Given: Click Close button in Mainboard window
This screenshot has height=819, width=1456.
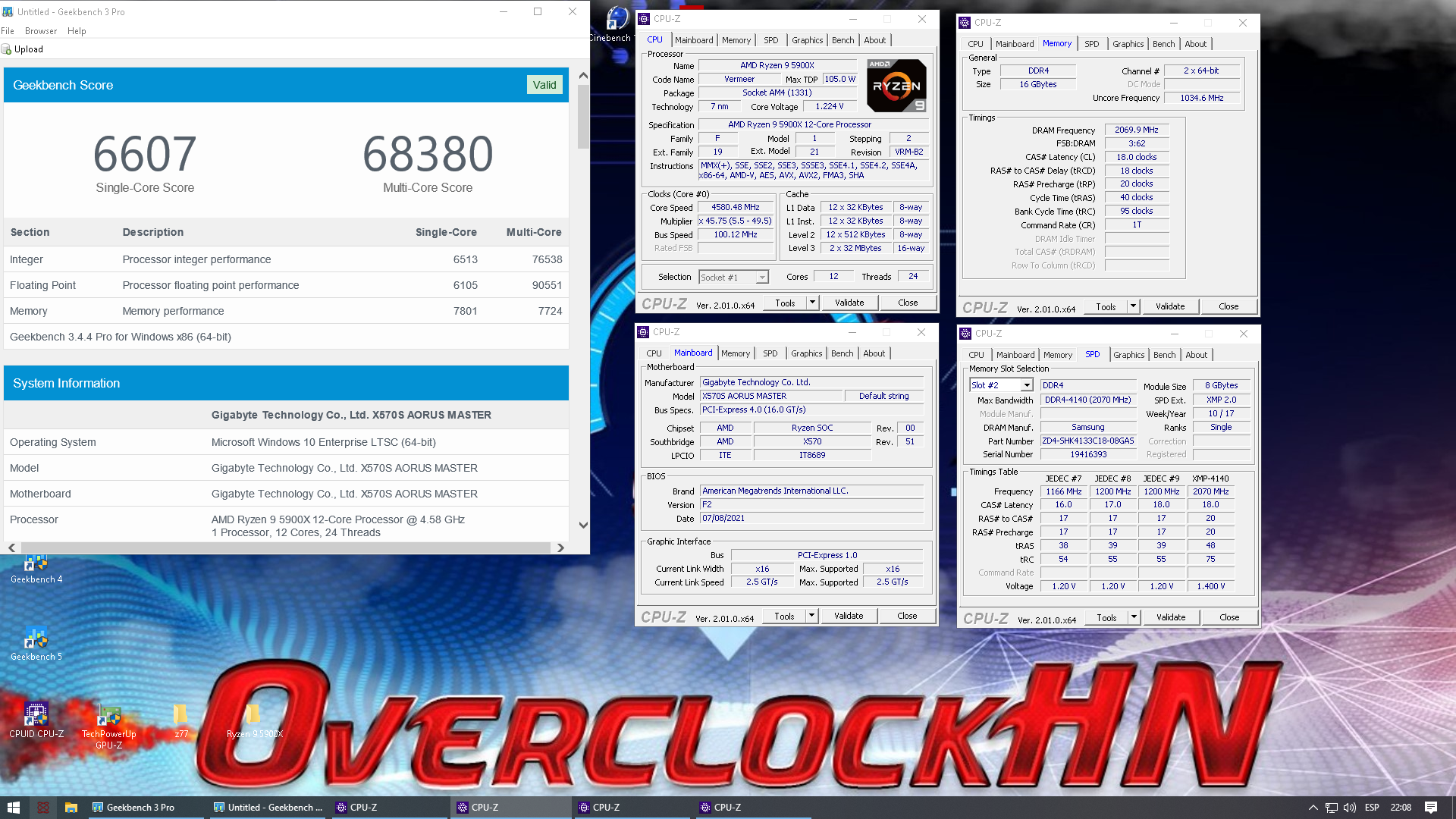Looking at the screenshot, I should 907,616.
